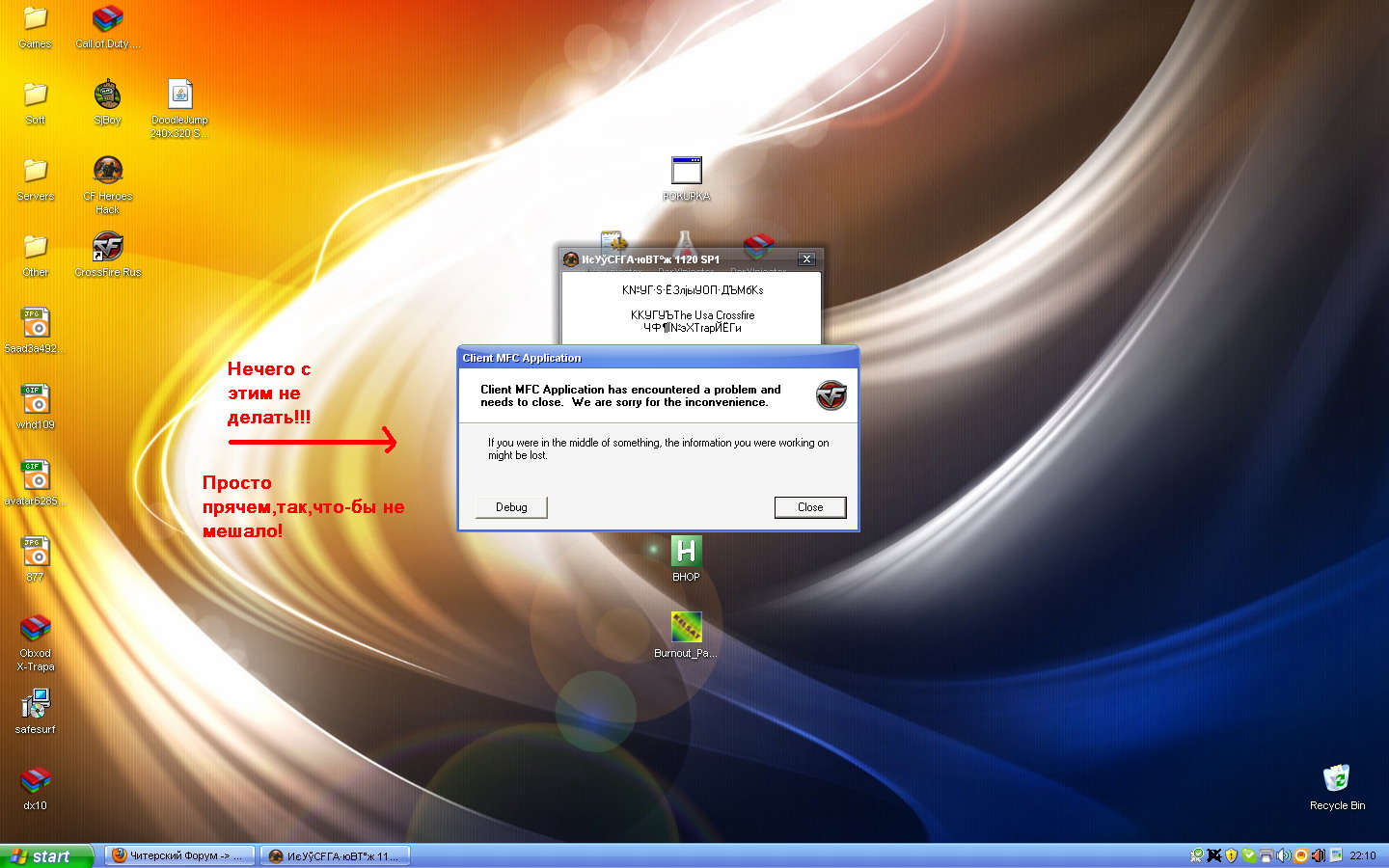1389x868 pixels.
Task: Select the Obxod X-Trapa archive icon
Action: [35, 643]
